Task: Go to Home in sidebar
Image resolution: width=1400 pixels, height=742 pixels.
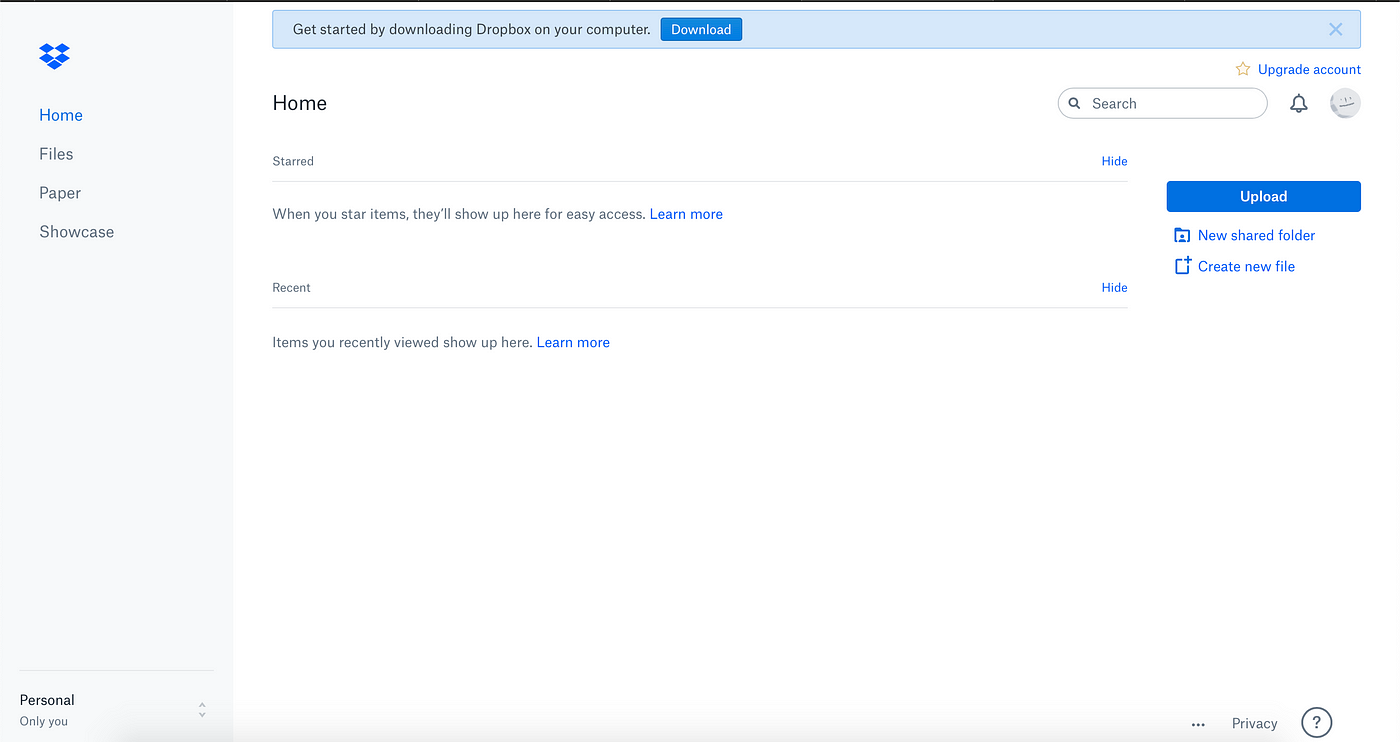Action: [61, 115]
